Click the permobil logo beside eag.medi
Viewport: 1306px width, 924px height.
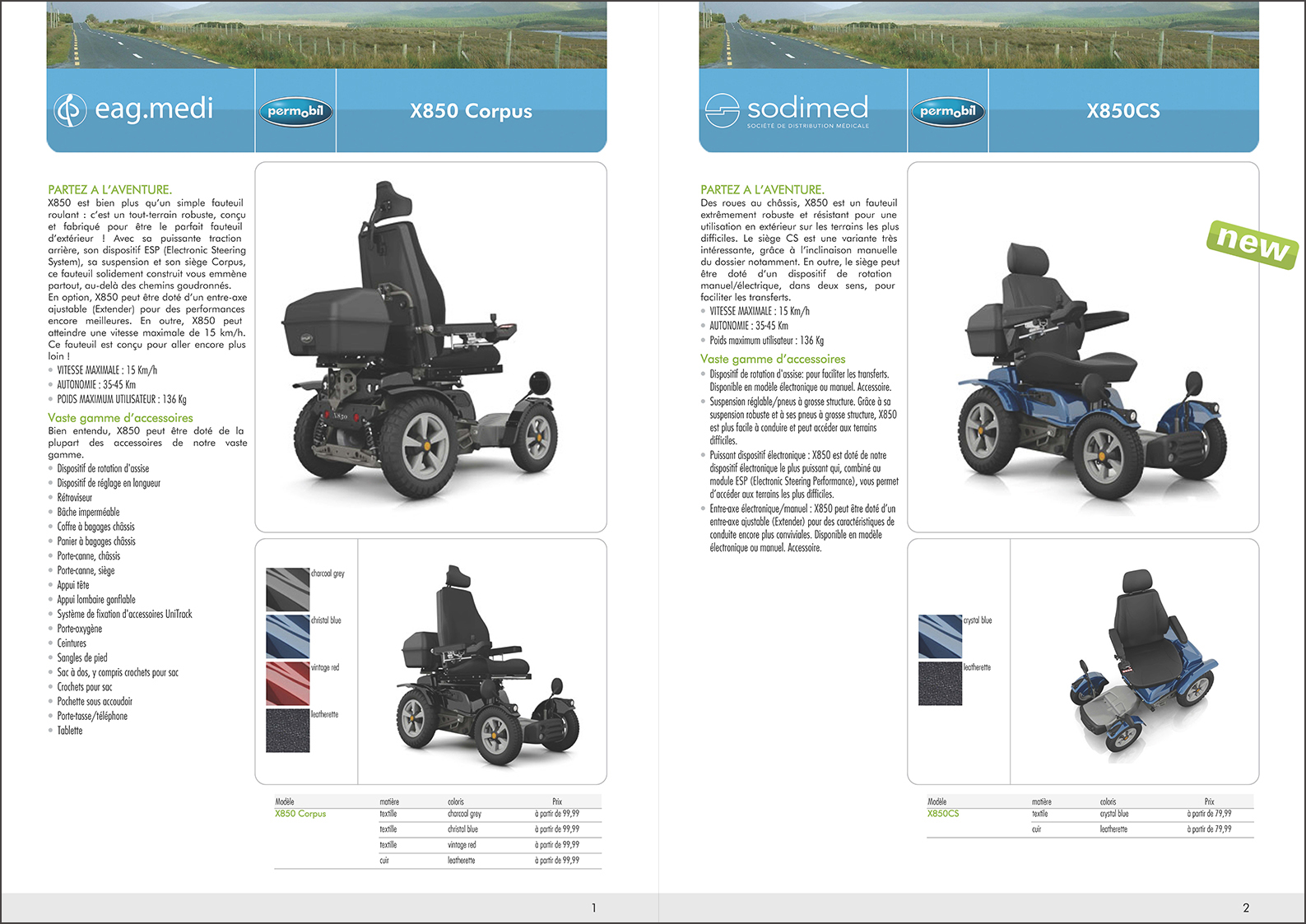pos(296,111)
